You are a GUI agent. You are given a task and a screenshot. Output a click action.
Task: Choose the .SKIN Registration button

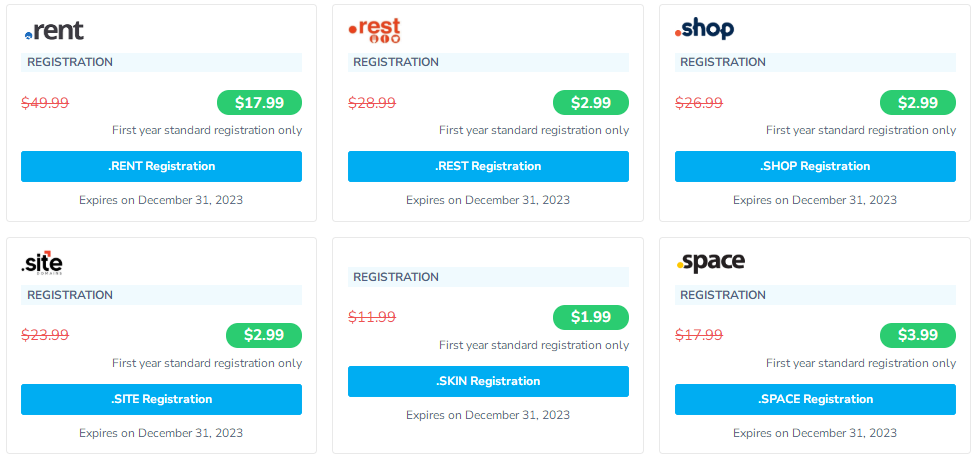point(488,381)
